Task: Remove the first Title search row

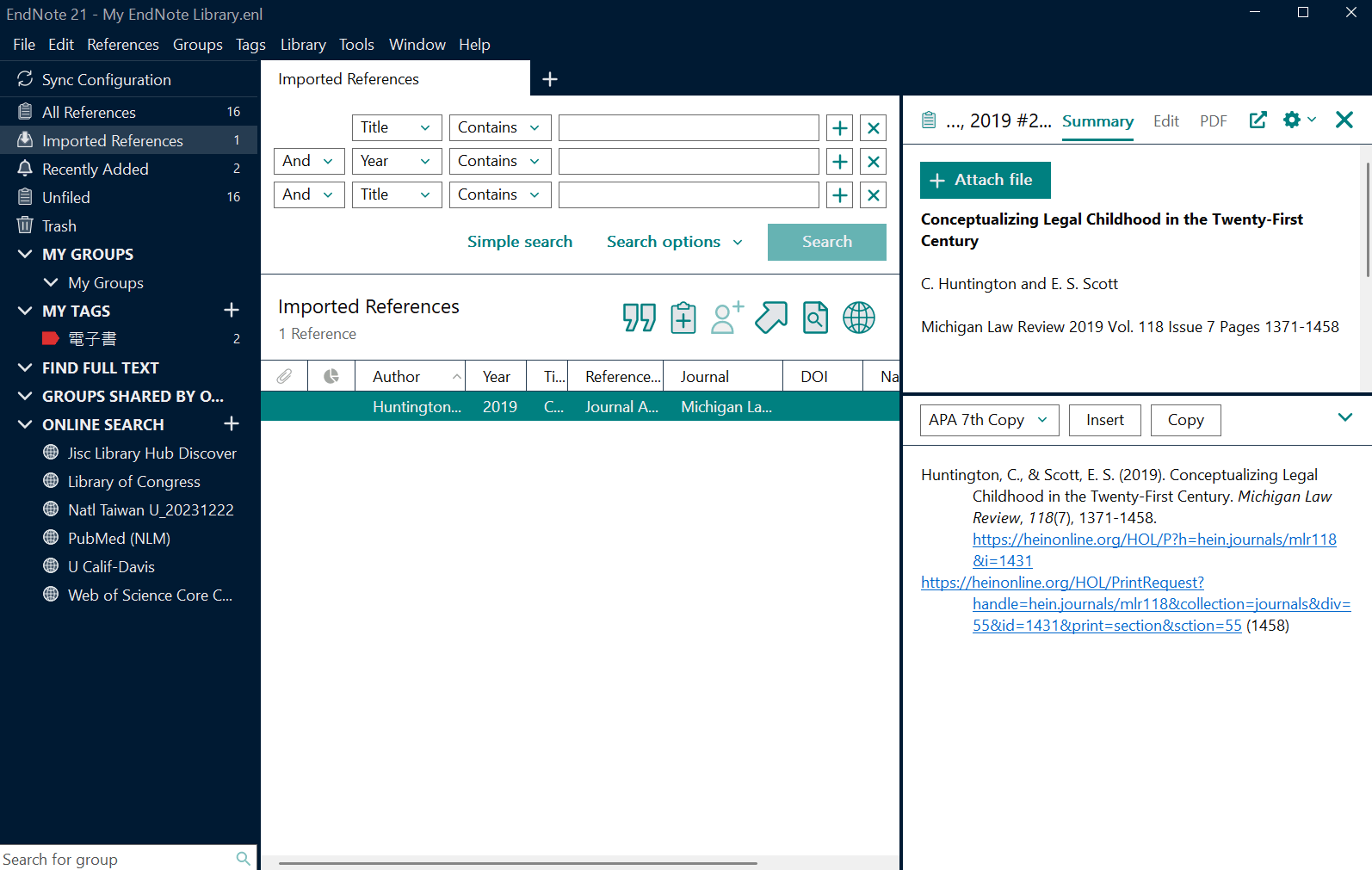Action: coord(873,128)
